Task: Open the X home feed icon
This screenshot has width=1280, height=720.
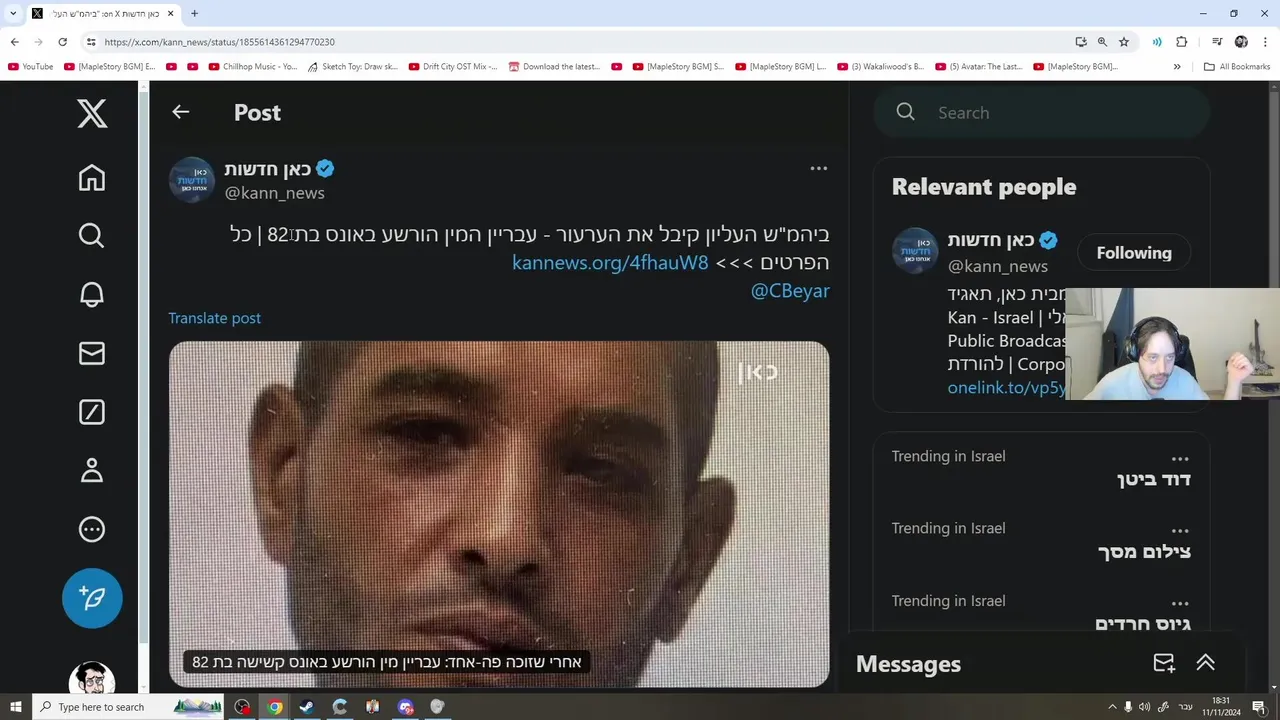Action: [92, 178]
